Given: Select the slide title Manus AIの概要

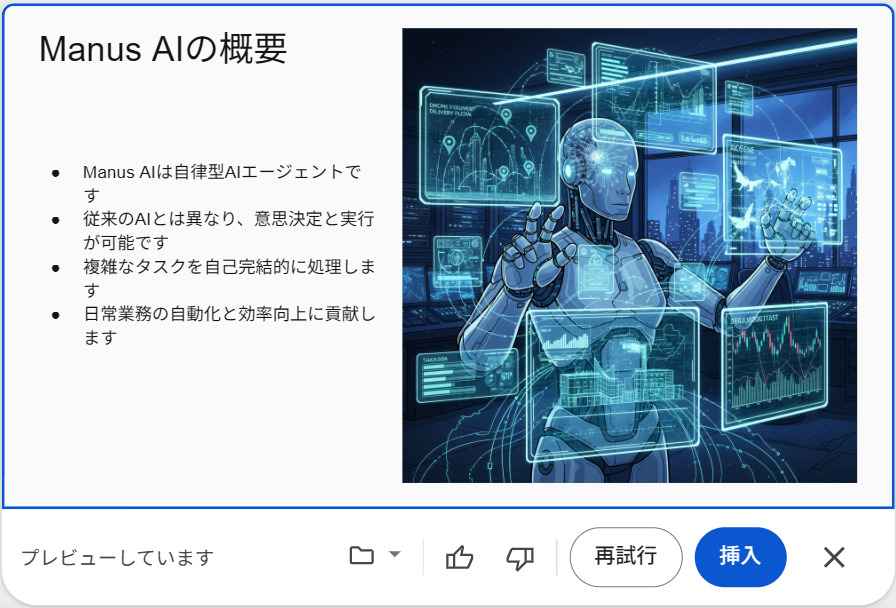Looking at the screenshot, I should coord(163,49).
